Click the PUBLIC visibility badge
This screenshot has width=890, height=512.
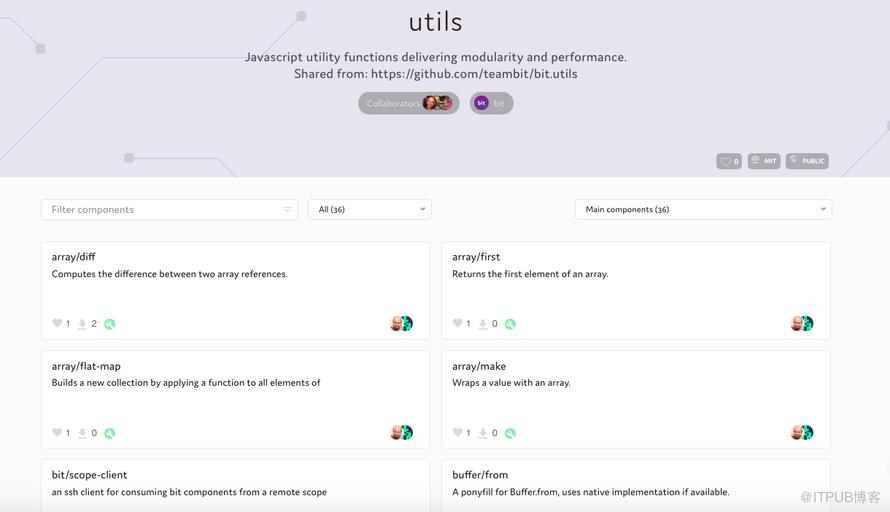[x=807, y=161]
